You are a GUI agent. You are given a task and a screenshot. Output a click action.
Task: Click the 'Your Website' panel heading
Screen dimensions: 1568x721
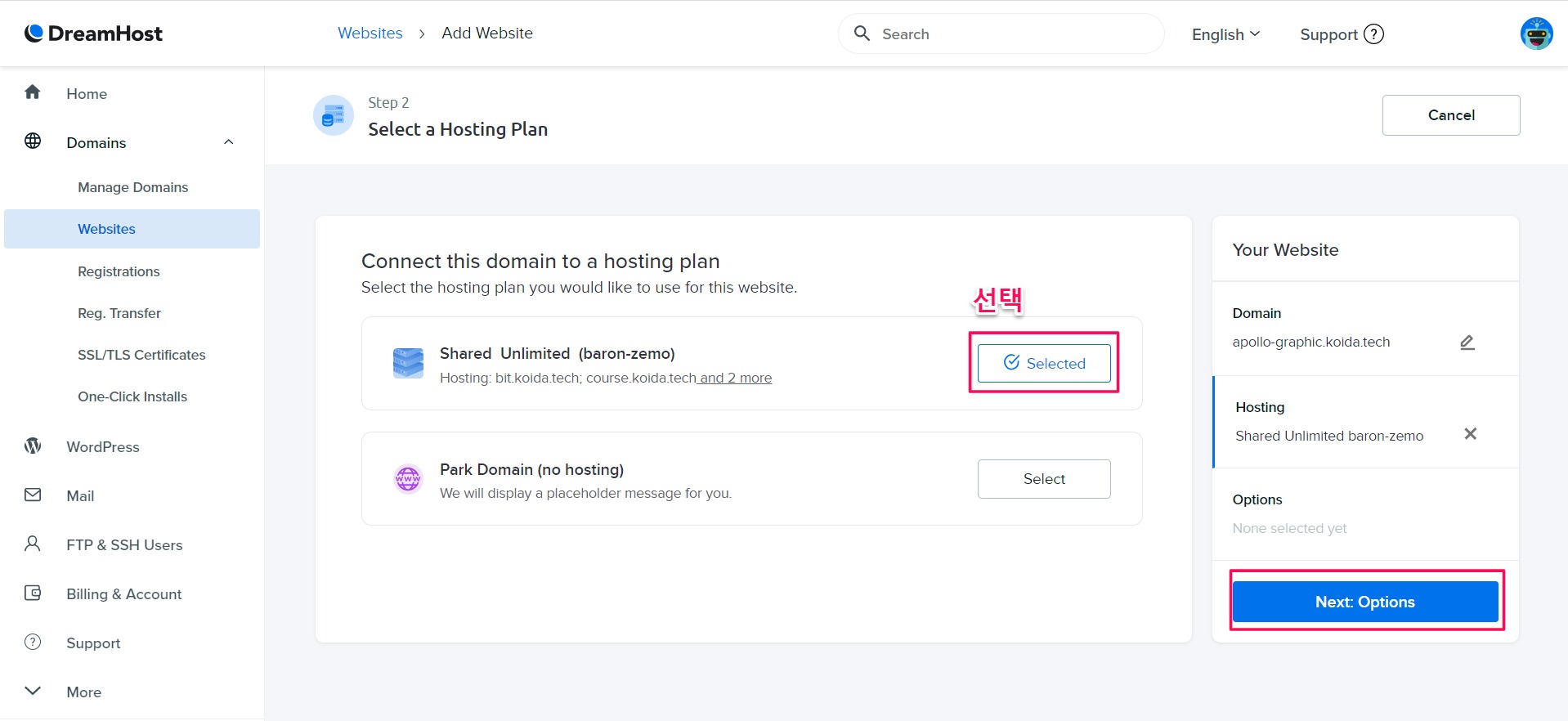click(1285, 250)
